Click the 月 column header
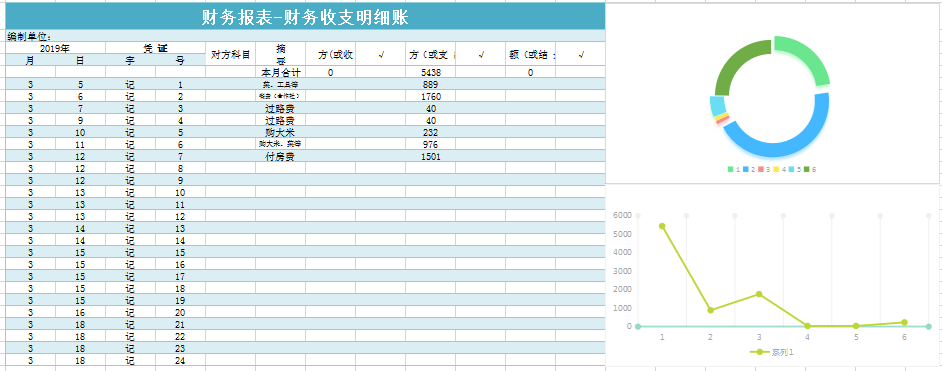 [x=31, y=60]
